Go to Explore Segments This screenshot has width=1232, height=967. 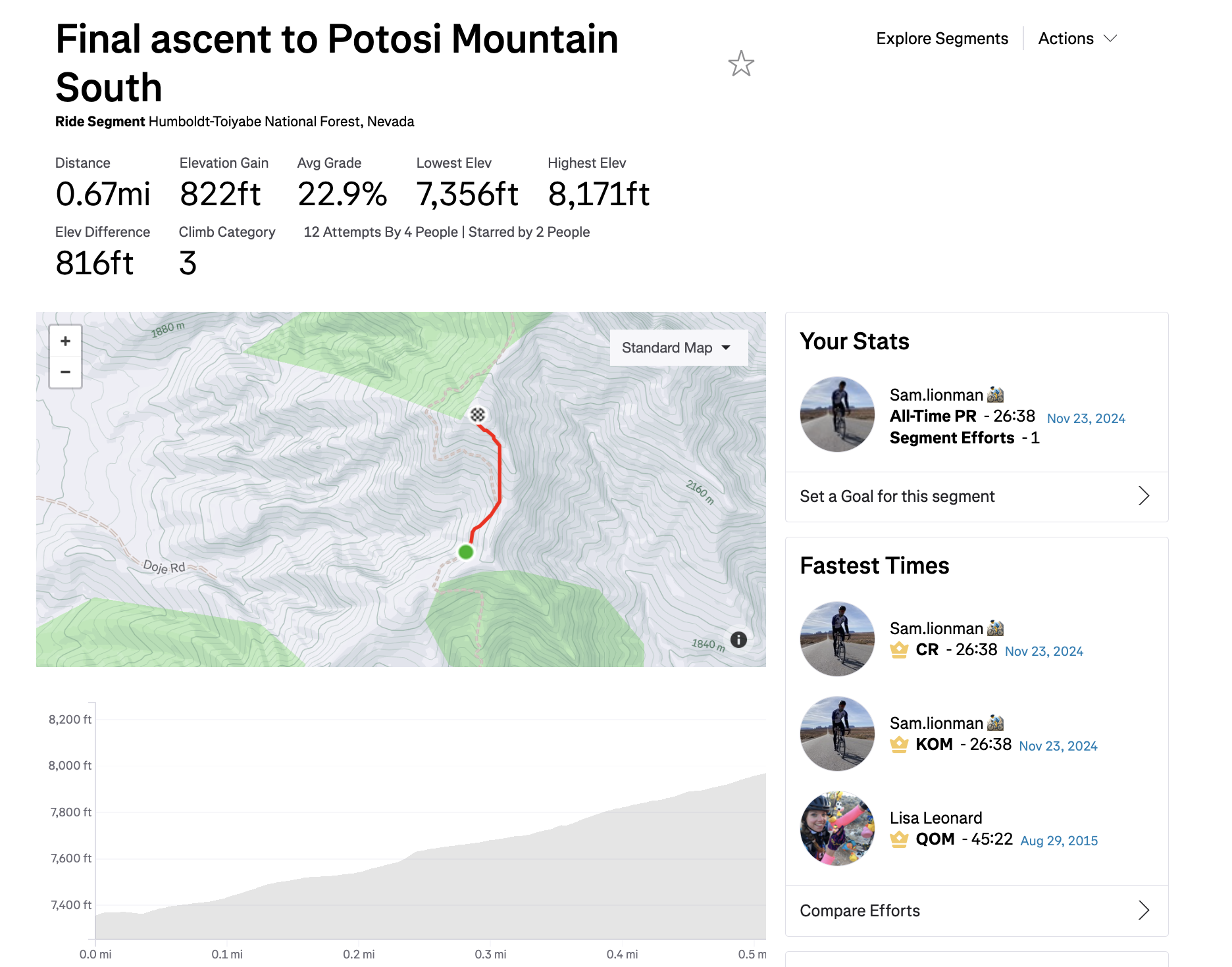[x=942, y=39]
